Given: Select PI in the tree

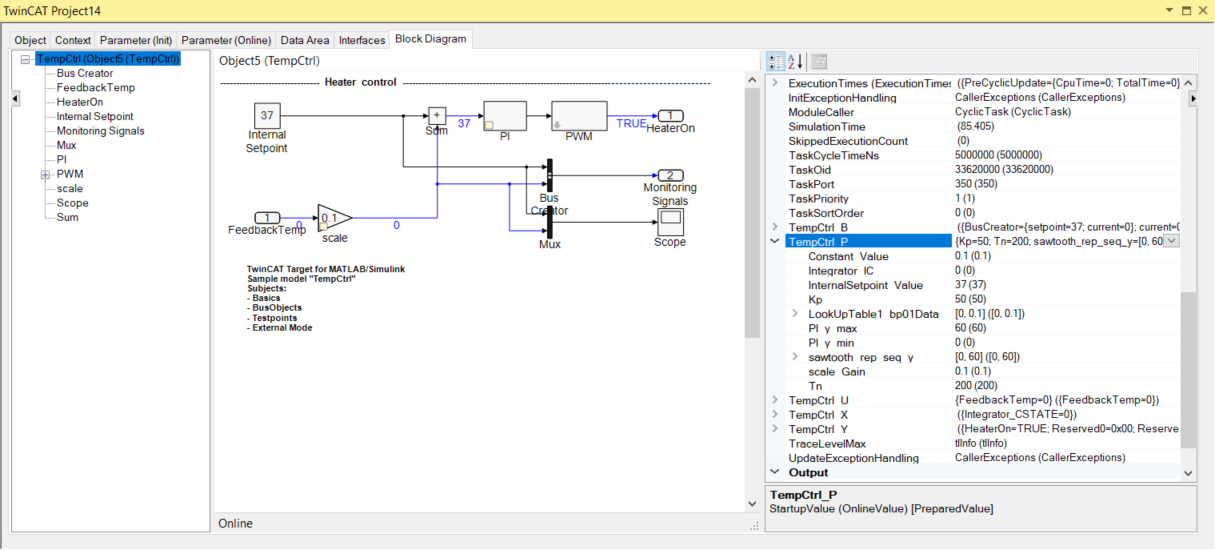Looking at the screenshot, I should (62, 159).
